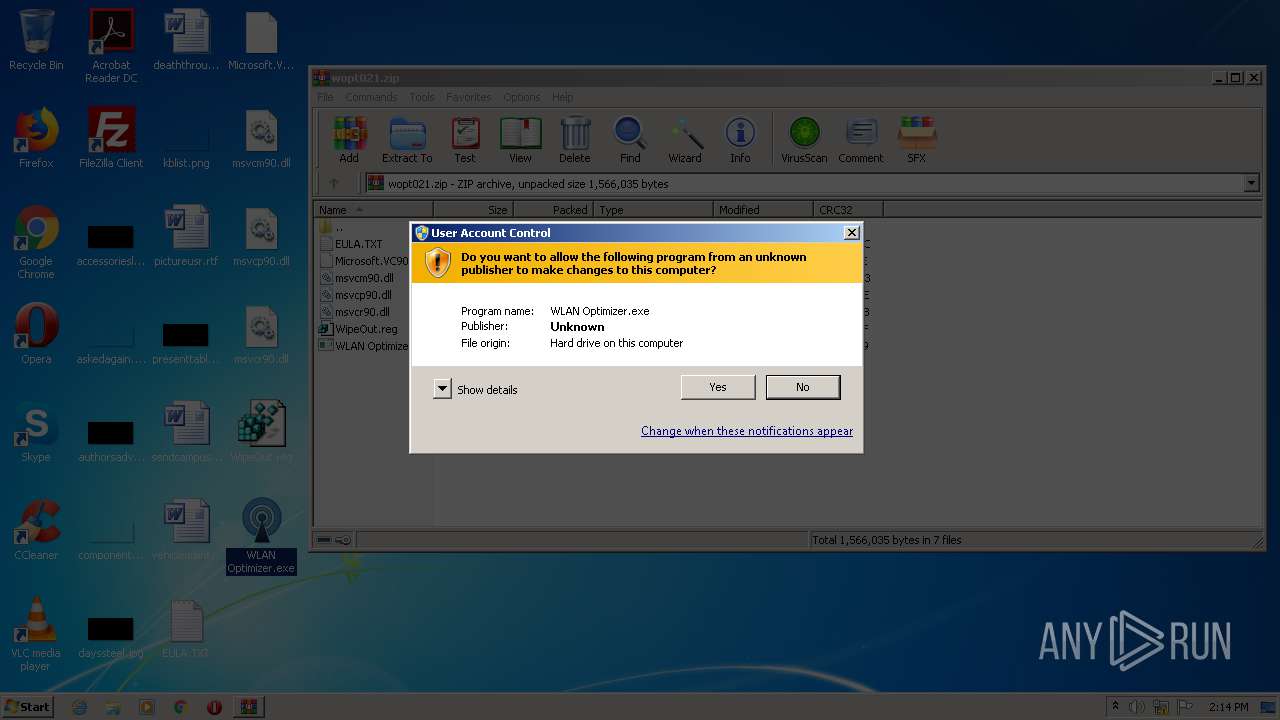
Task: Sort by Type column header
Action: 654,209
